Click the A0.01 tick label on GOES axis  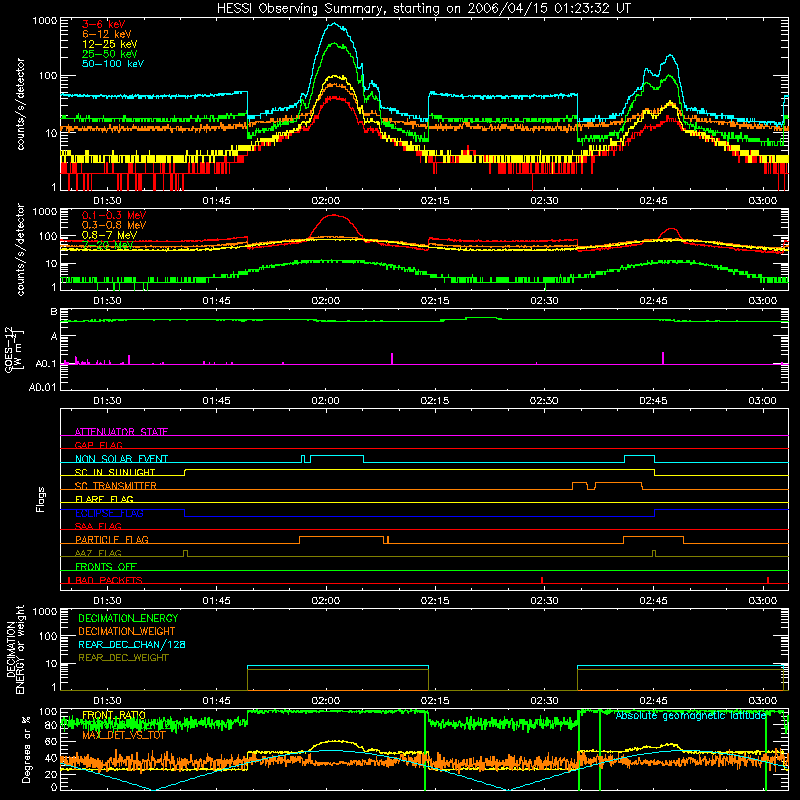(x=42, y=387)
